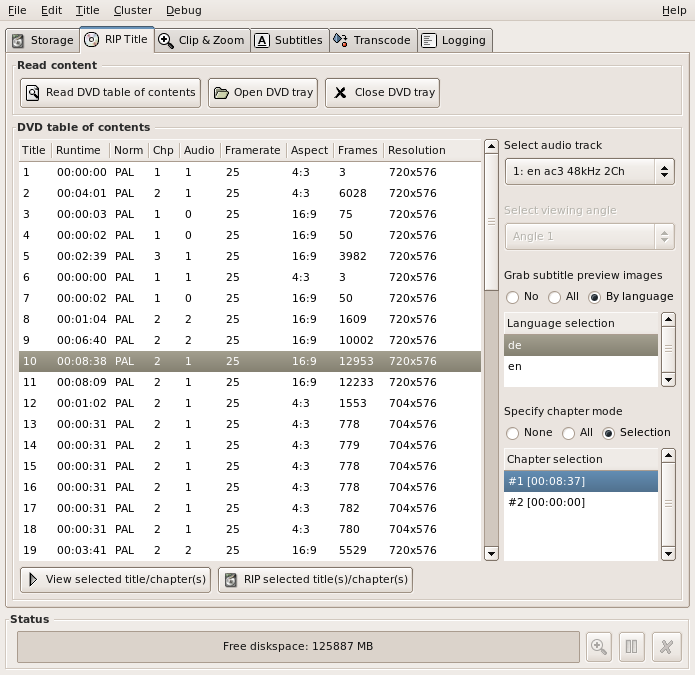
Task: Click RIP selected title(s)/chapter(s)
Action: (316, 580)
